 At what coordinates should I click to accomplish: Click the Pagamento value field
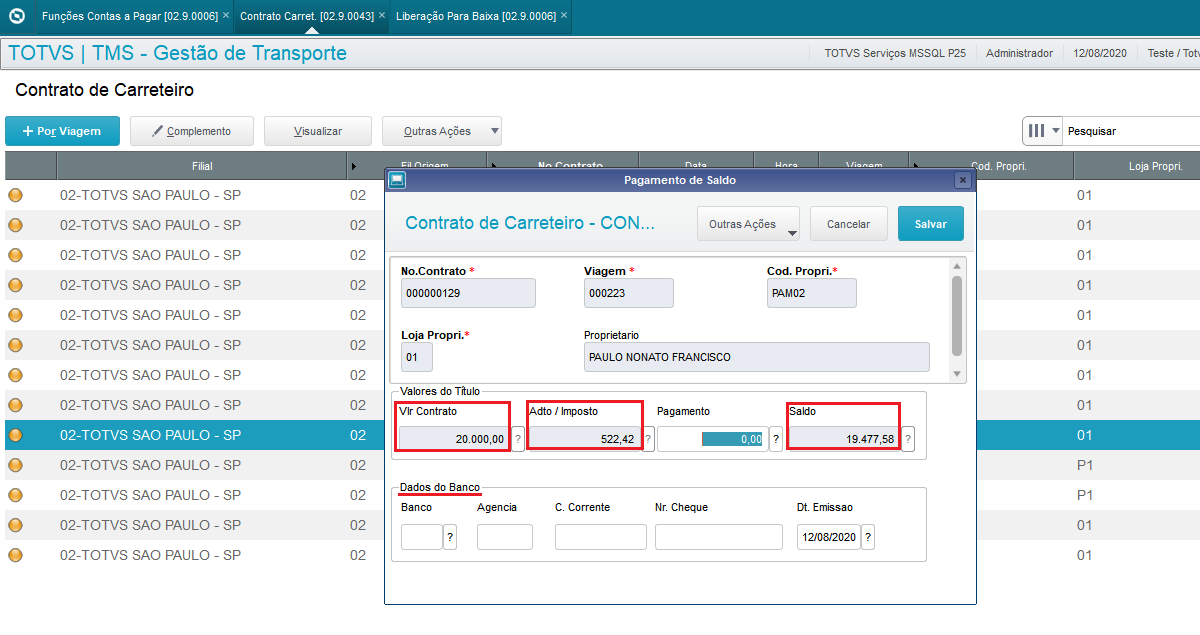[712, 439]
